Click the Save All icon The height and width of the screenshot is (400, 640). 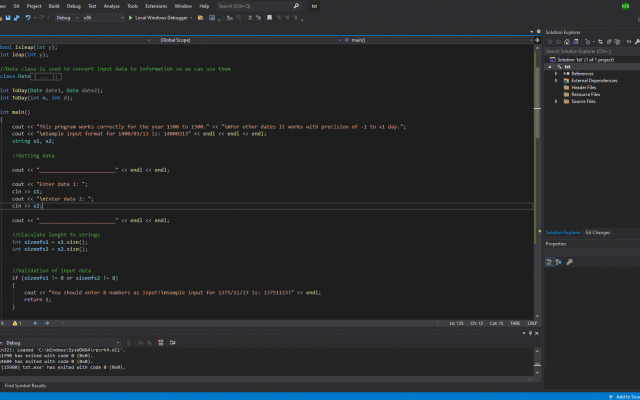click(x=17, y=18)
